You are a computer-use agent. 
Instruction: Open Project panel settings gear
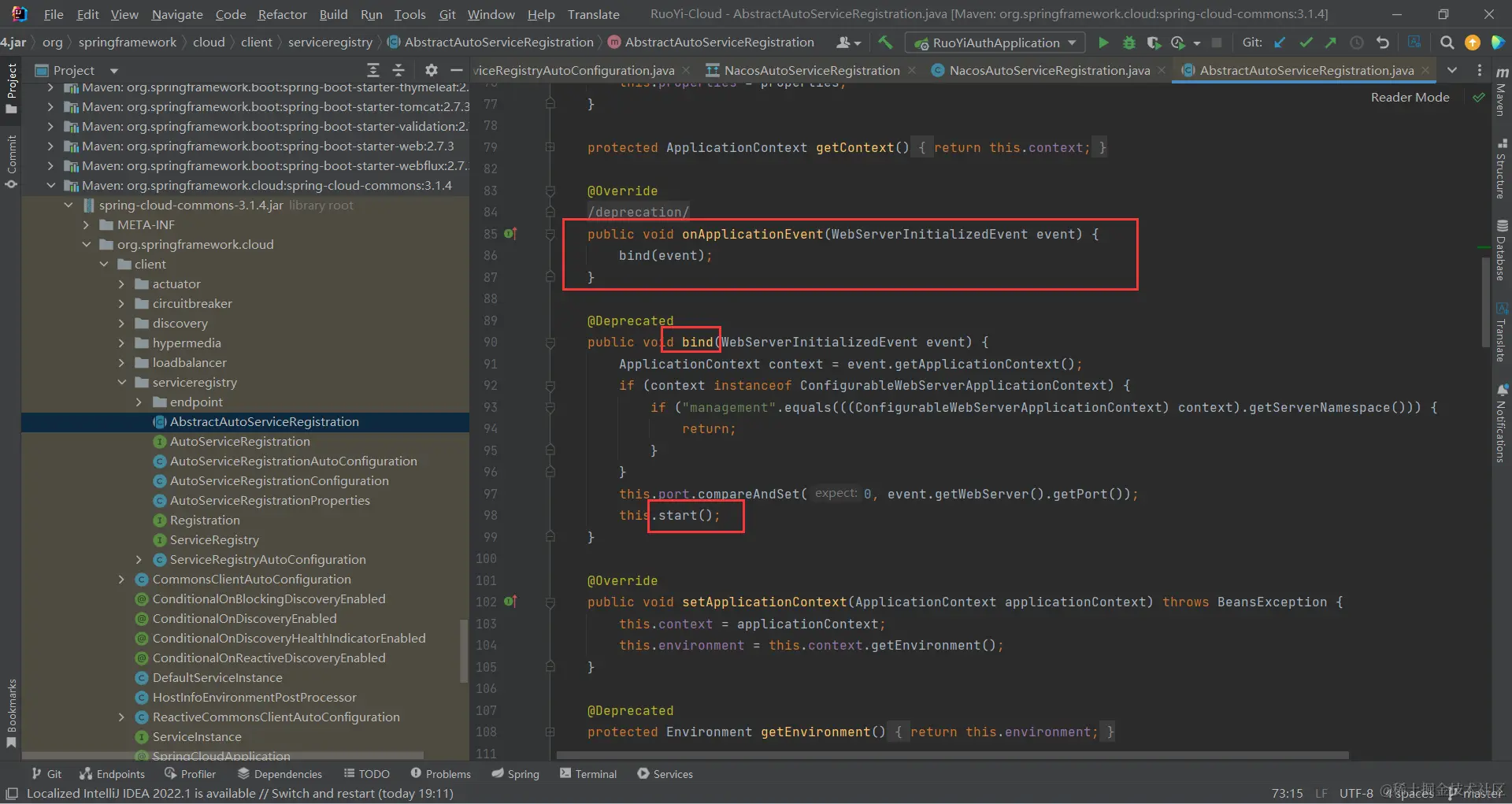tap(431, 70)
